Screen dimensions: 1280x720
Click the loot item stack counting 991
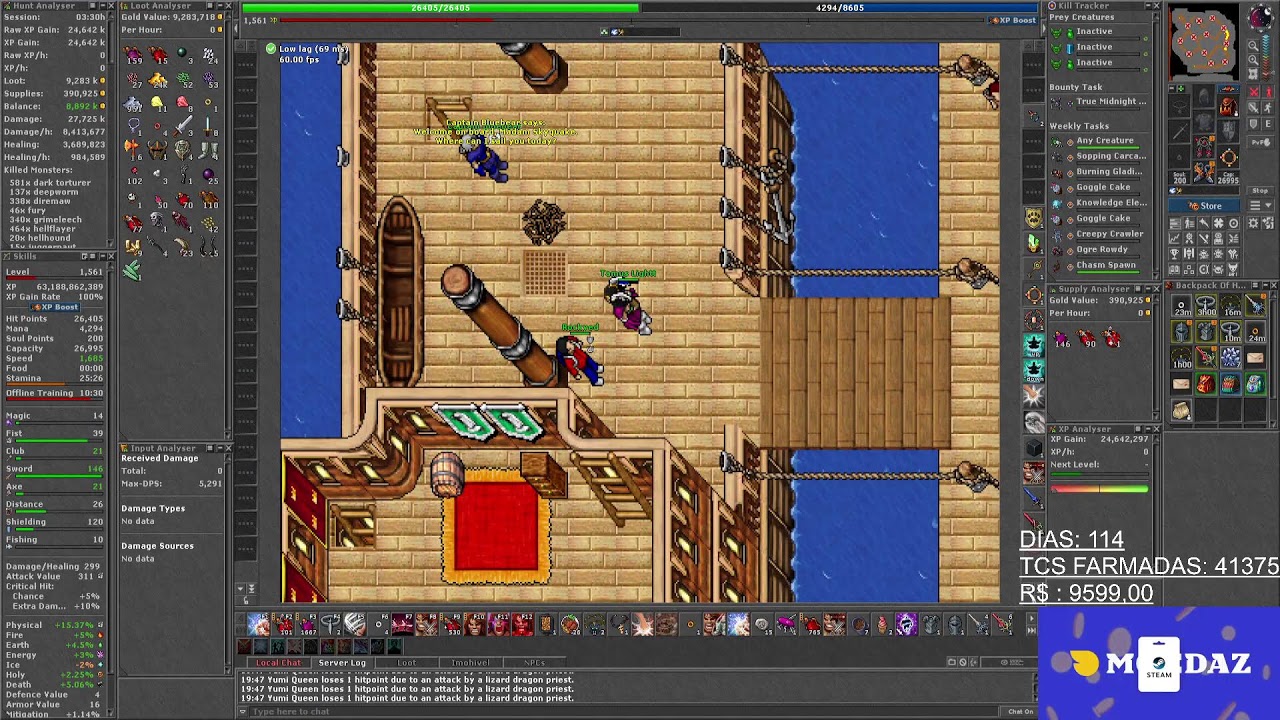(134, 103)
